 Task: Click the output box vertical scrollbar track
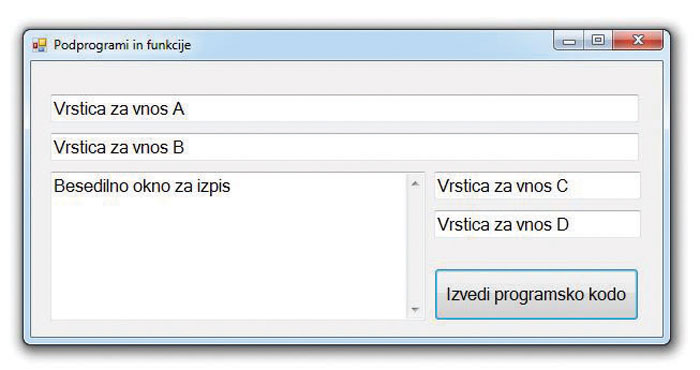(x=415, y=246)
